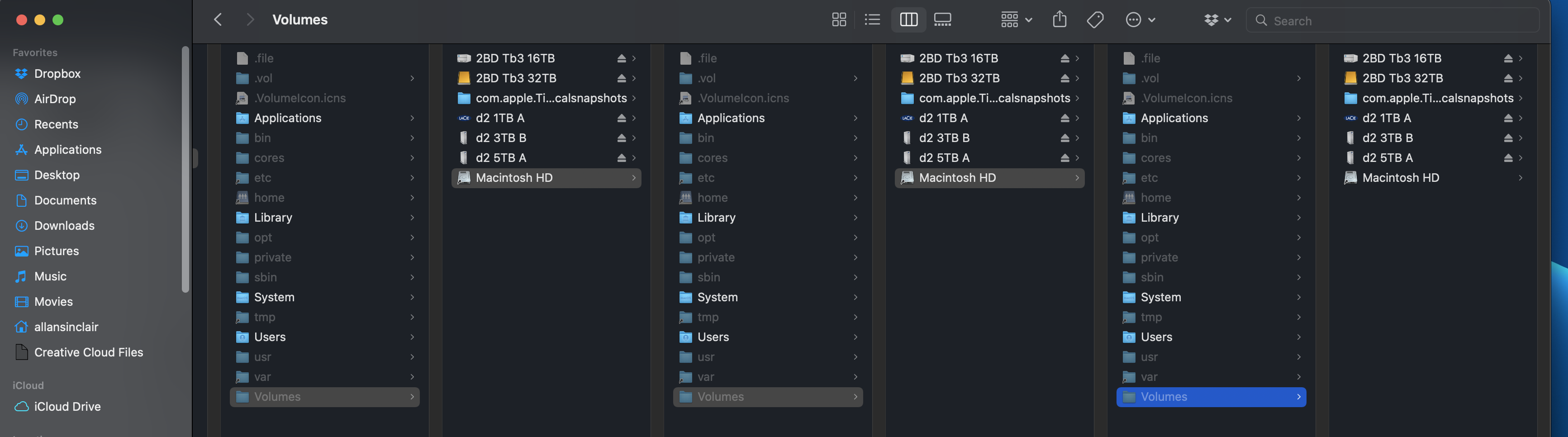
Task: Select the highlighted blue Volumes folder
Action: (x=1211, y=397)
